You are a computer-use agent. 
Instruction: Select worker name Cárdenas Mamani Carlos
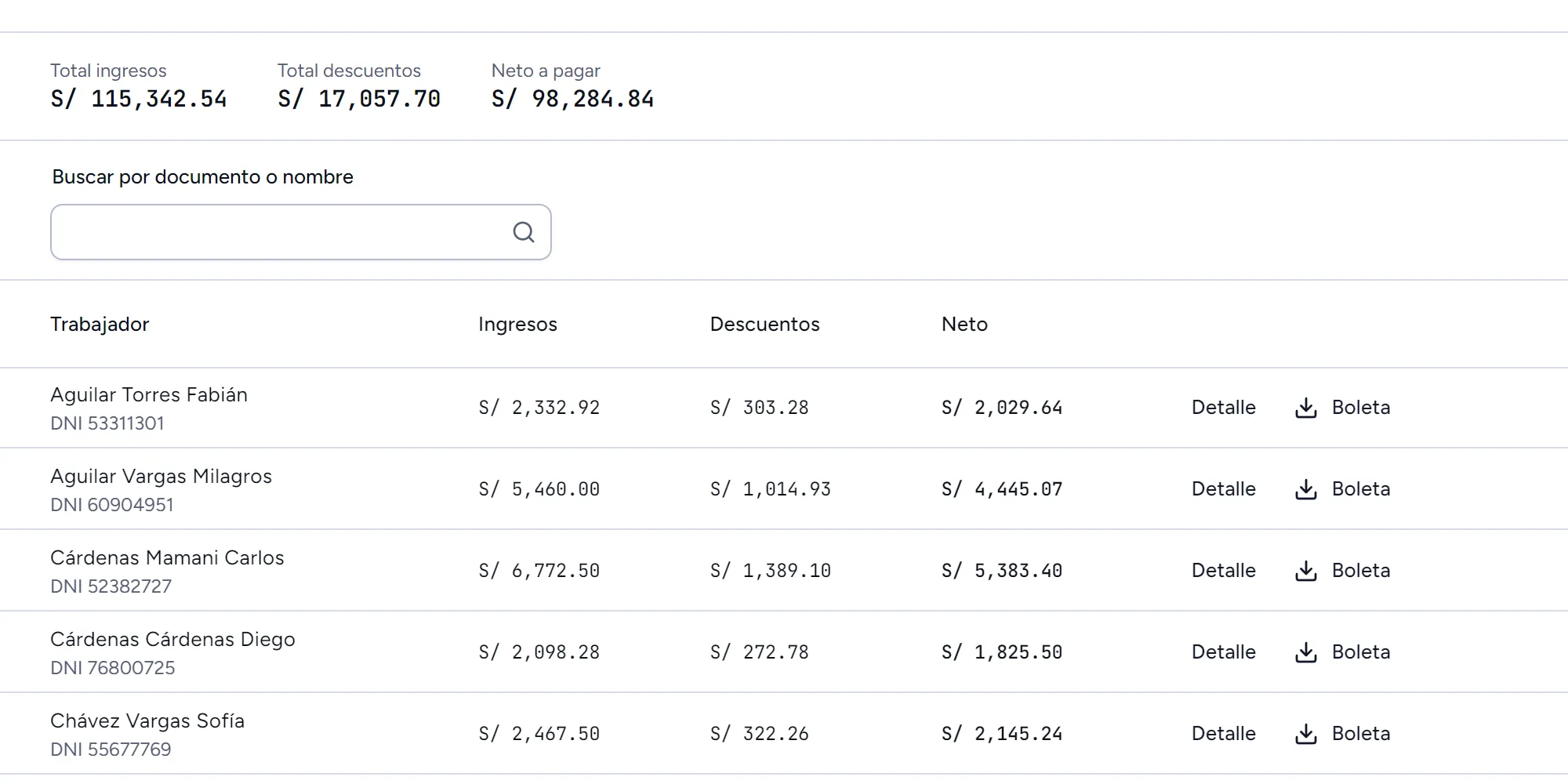click(167, 557)
